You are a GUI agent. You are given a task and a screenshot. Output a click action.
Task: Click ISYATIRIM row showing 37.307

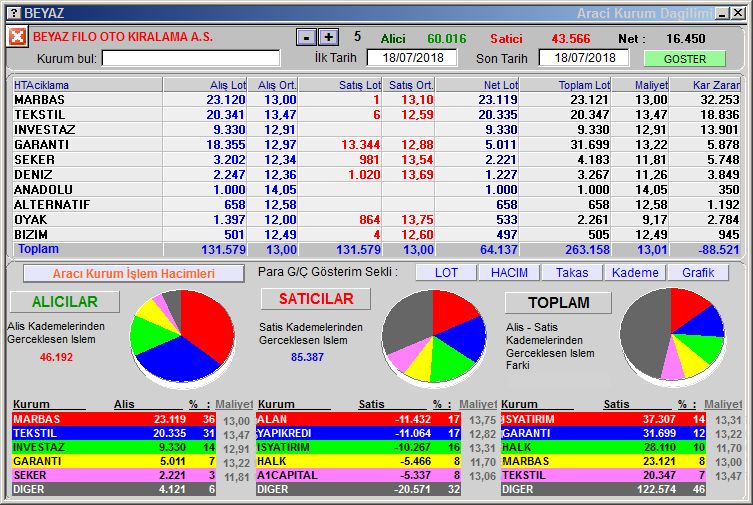[x=603, y=419]
